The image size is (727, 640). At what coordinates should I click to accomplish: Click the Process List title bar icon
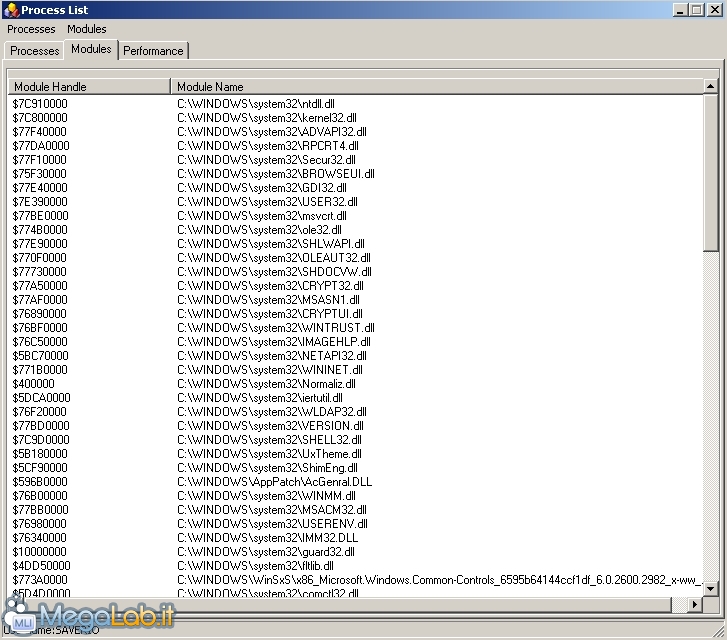11,10
